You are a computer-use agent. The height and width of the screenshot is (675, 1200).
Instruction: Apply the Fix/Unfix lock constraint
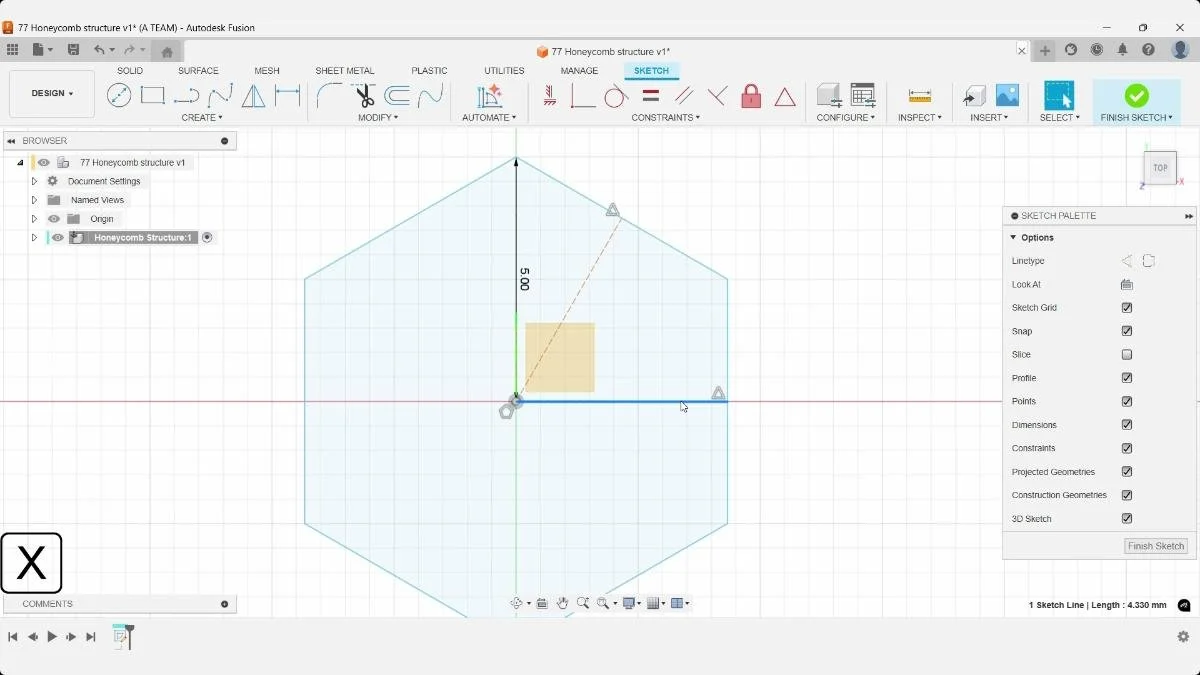tap(751, 96)
